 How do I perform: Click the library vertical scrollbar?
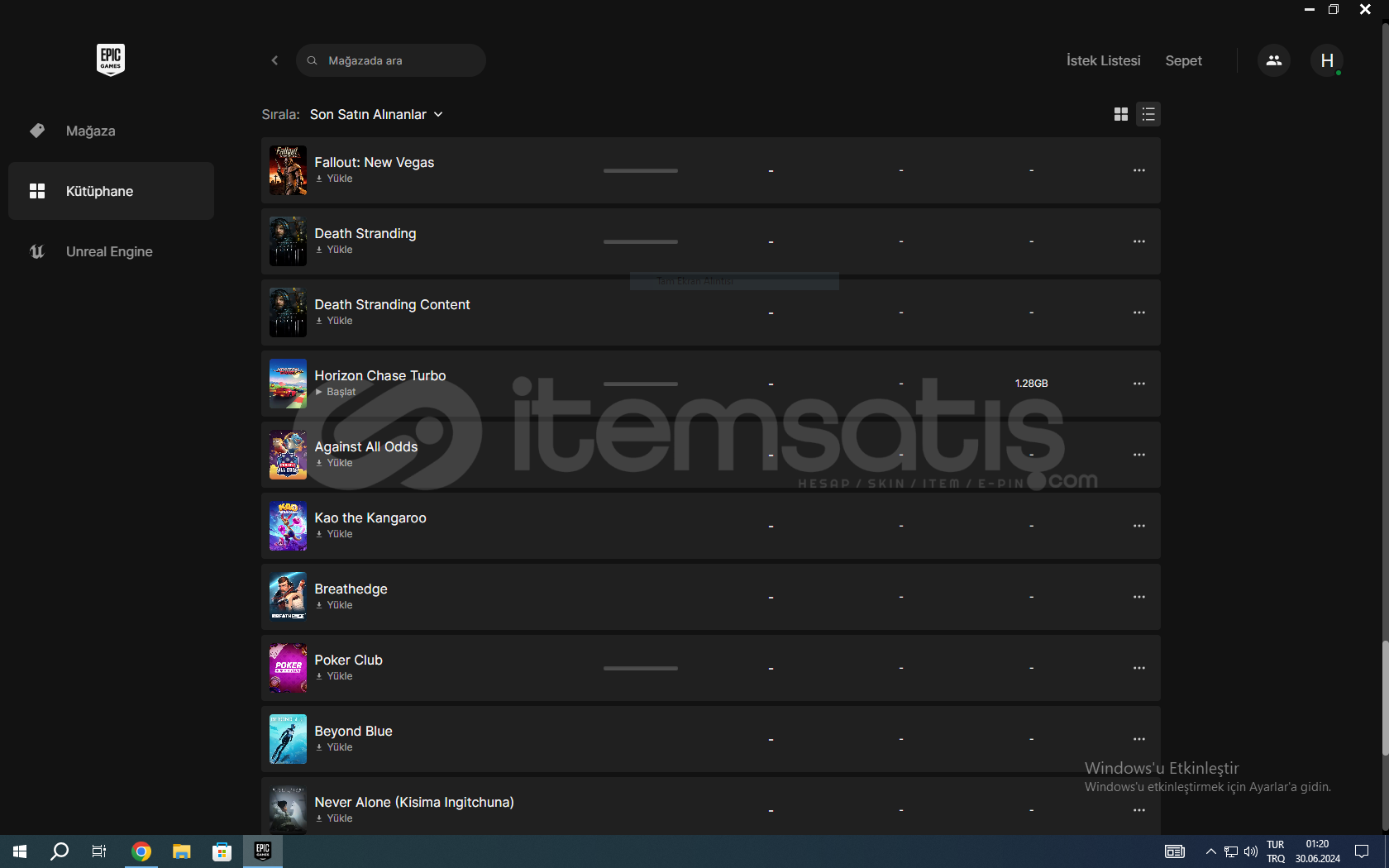1385,699
